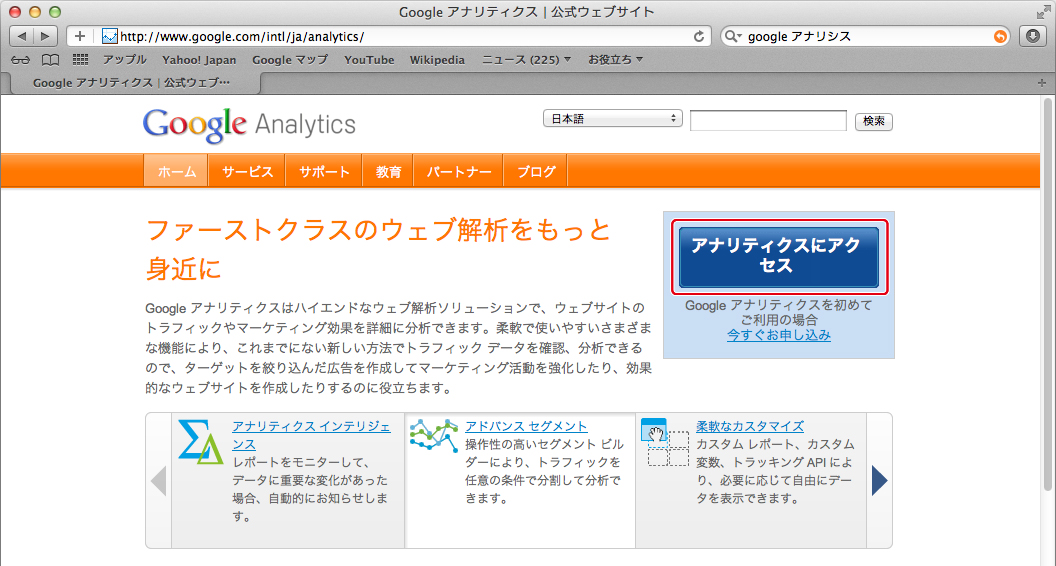This screenshot has height=566, width=1056.
Task: Click the flexible customization hand icon
Action: click(x=664, y=443)
